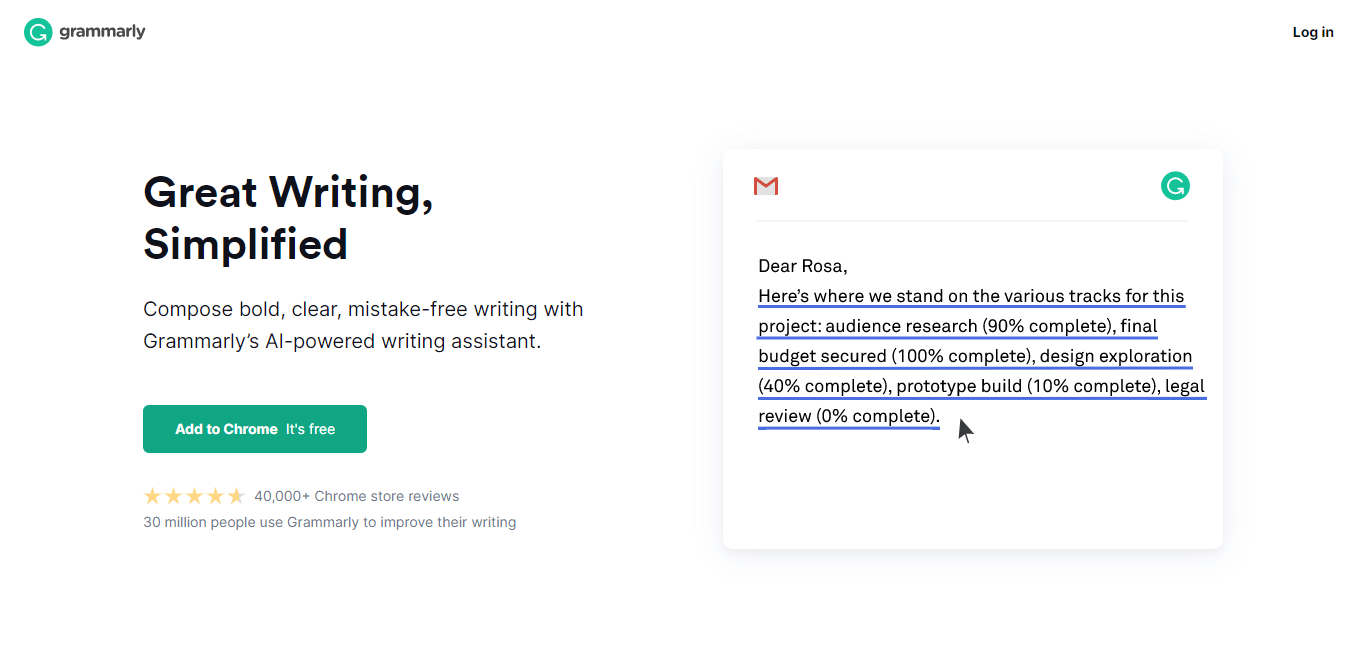The height and width of the screenshot is (657, 1366).
Task: Click the fifth rating star
Action: (x=236, y=496)
